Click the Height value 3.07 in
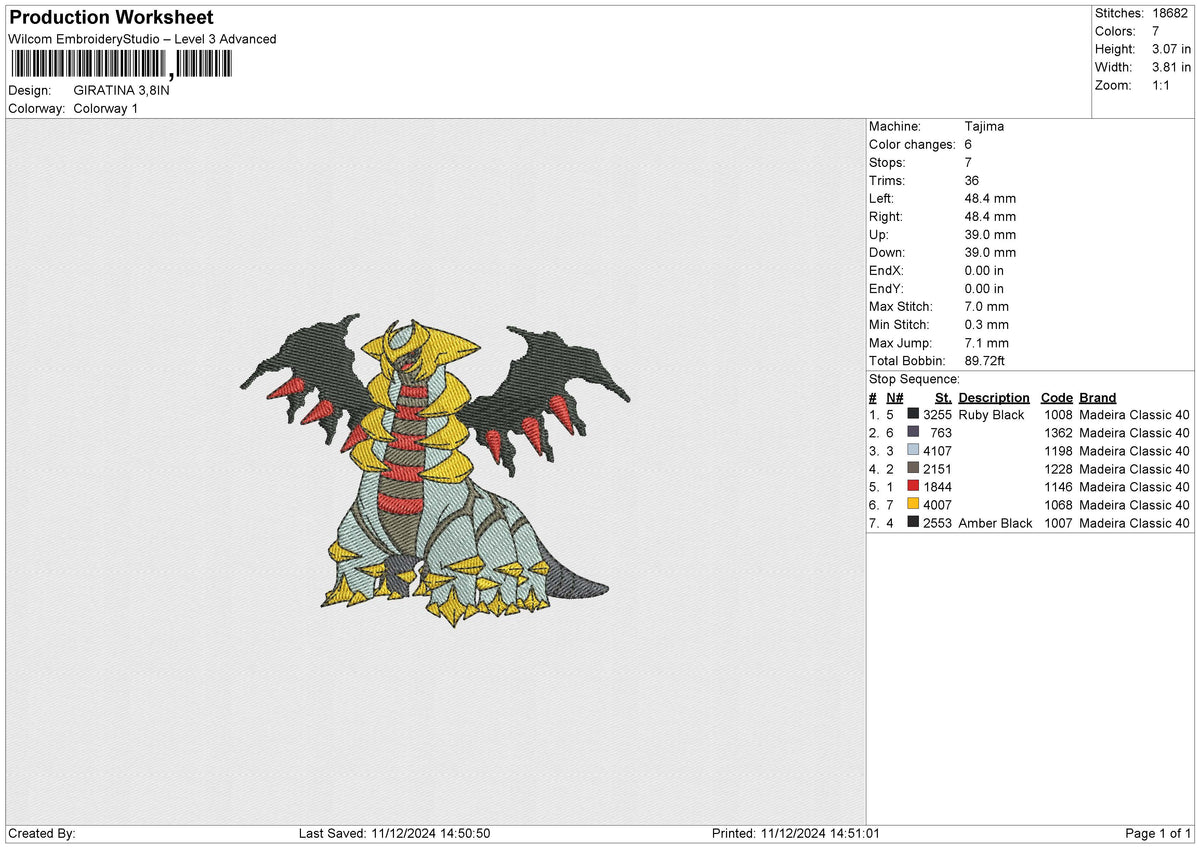This screenshot has width=1200, height=848. pos(1171,49)
